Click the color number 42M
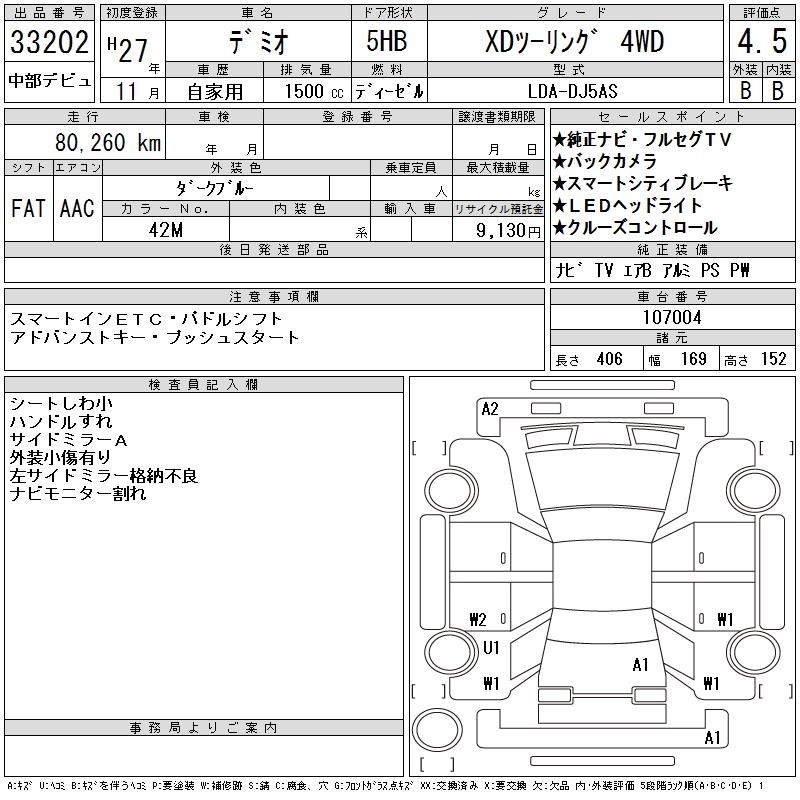The height and width of the screenshot is (800, 800). click(x=165, y=230)
